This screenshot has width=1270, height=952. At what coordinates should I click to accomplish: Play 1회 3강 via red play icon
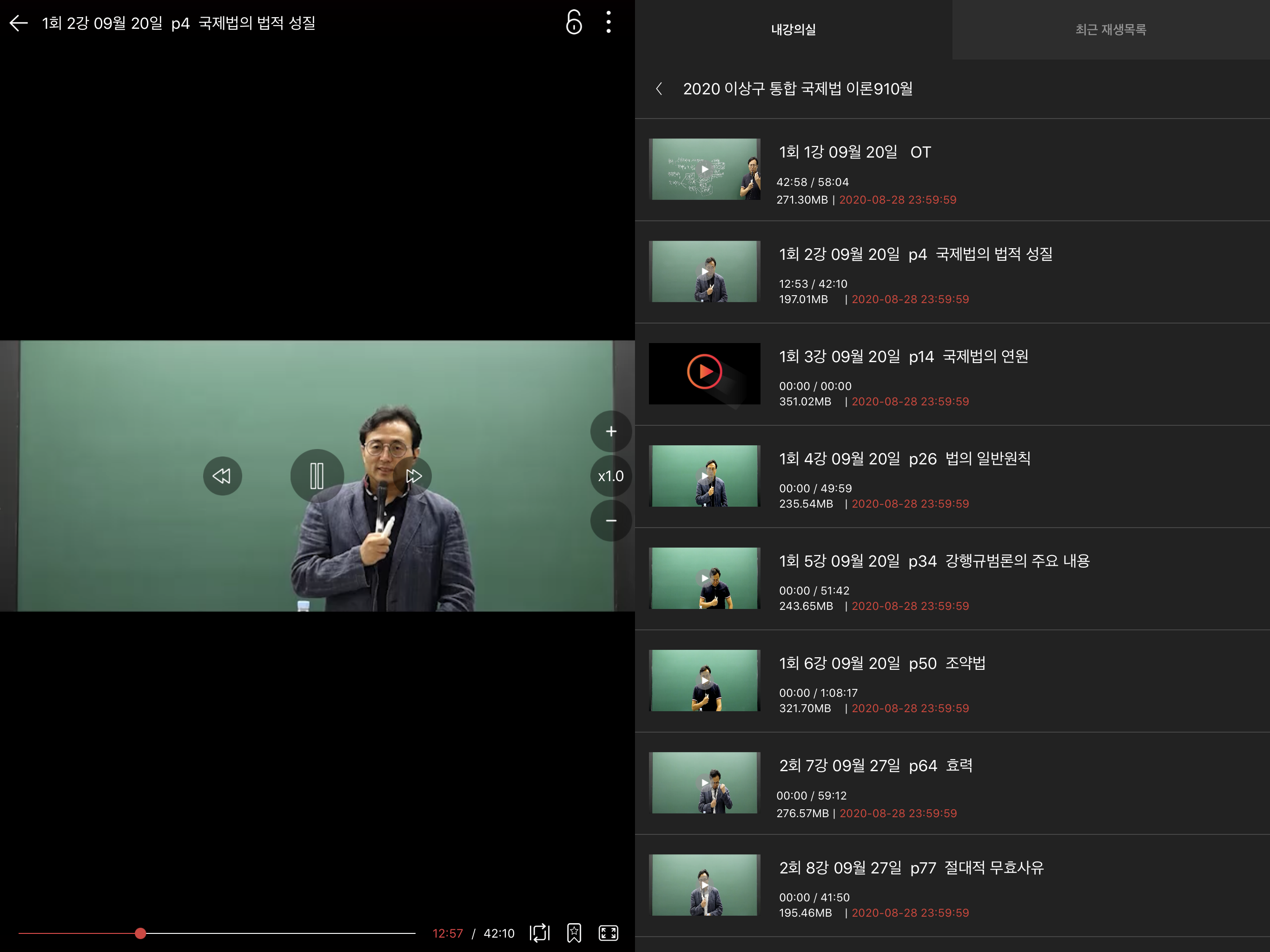coord(704,371)
